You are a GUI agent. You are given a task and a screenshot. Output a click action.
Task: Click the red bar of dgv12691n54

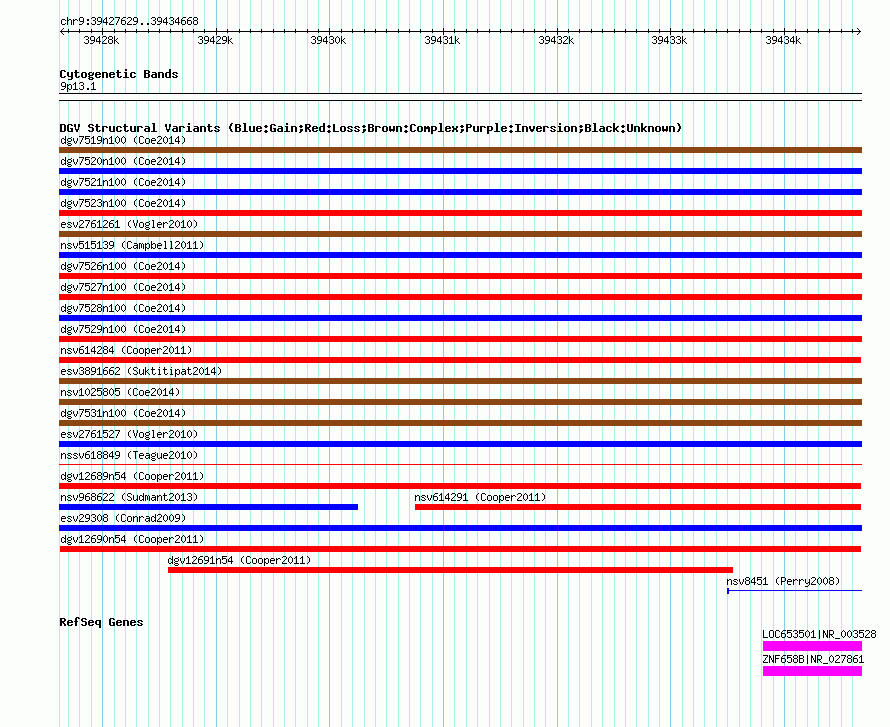tap(450, 570)
